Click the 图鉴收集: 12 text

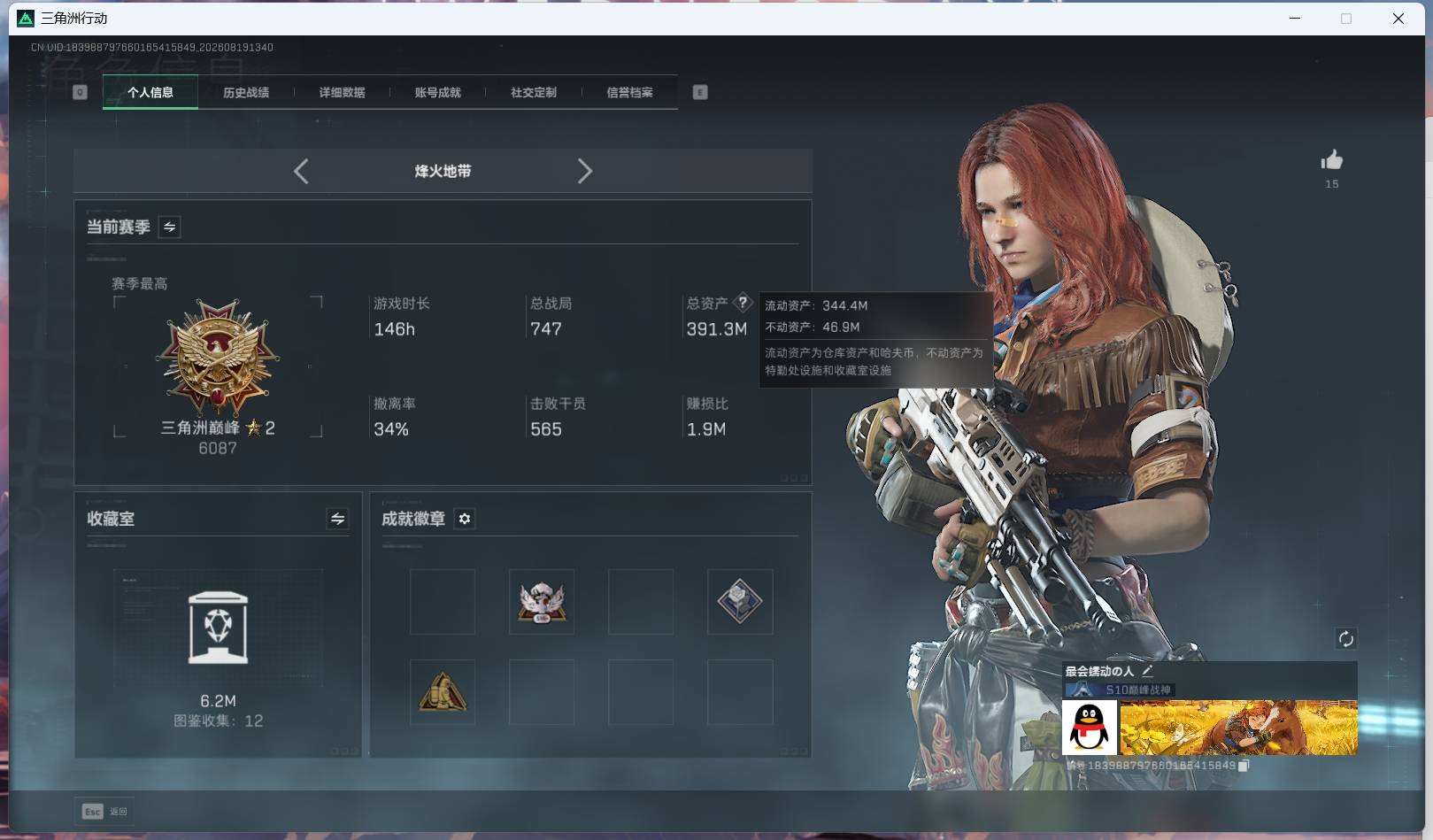point(218,721)
